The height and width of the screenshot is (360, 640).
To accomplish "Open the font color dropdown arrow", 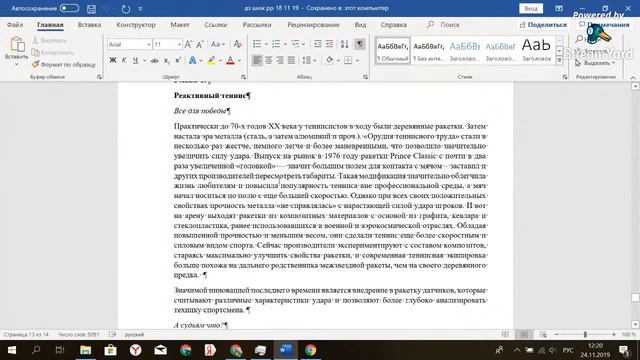I will 240,60.
